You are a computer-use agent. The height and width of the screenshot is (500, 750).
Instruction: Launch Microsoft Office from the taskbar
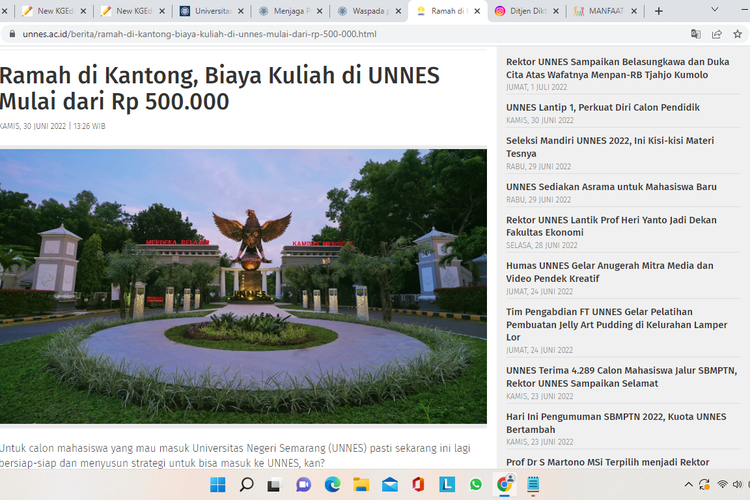point(418,485)
